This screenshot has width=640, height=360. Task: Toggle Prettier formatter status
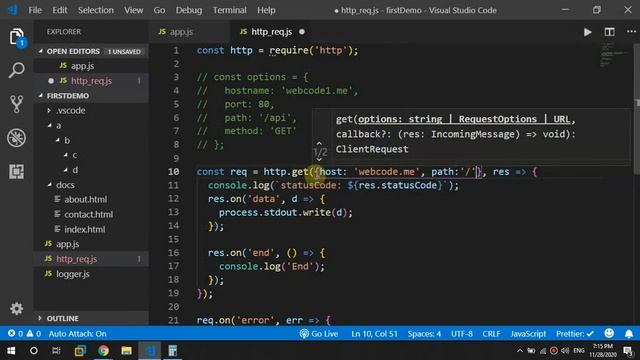point(575,334)
